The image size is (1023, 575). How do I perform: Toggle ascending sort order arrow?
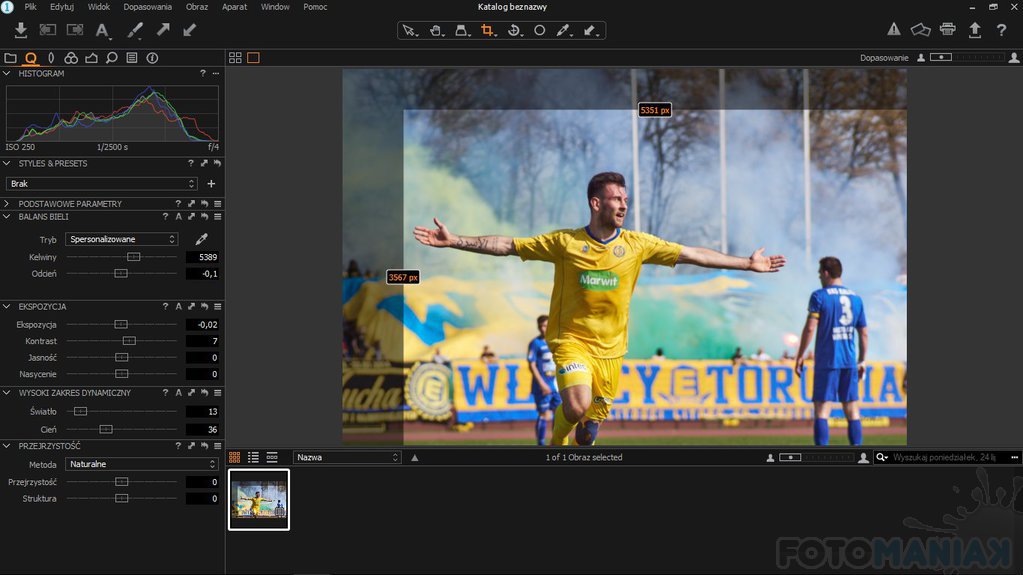pyautogui.click(x=414, y=458)
